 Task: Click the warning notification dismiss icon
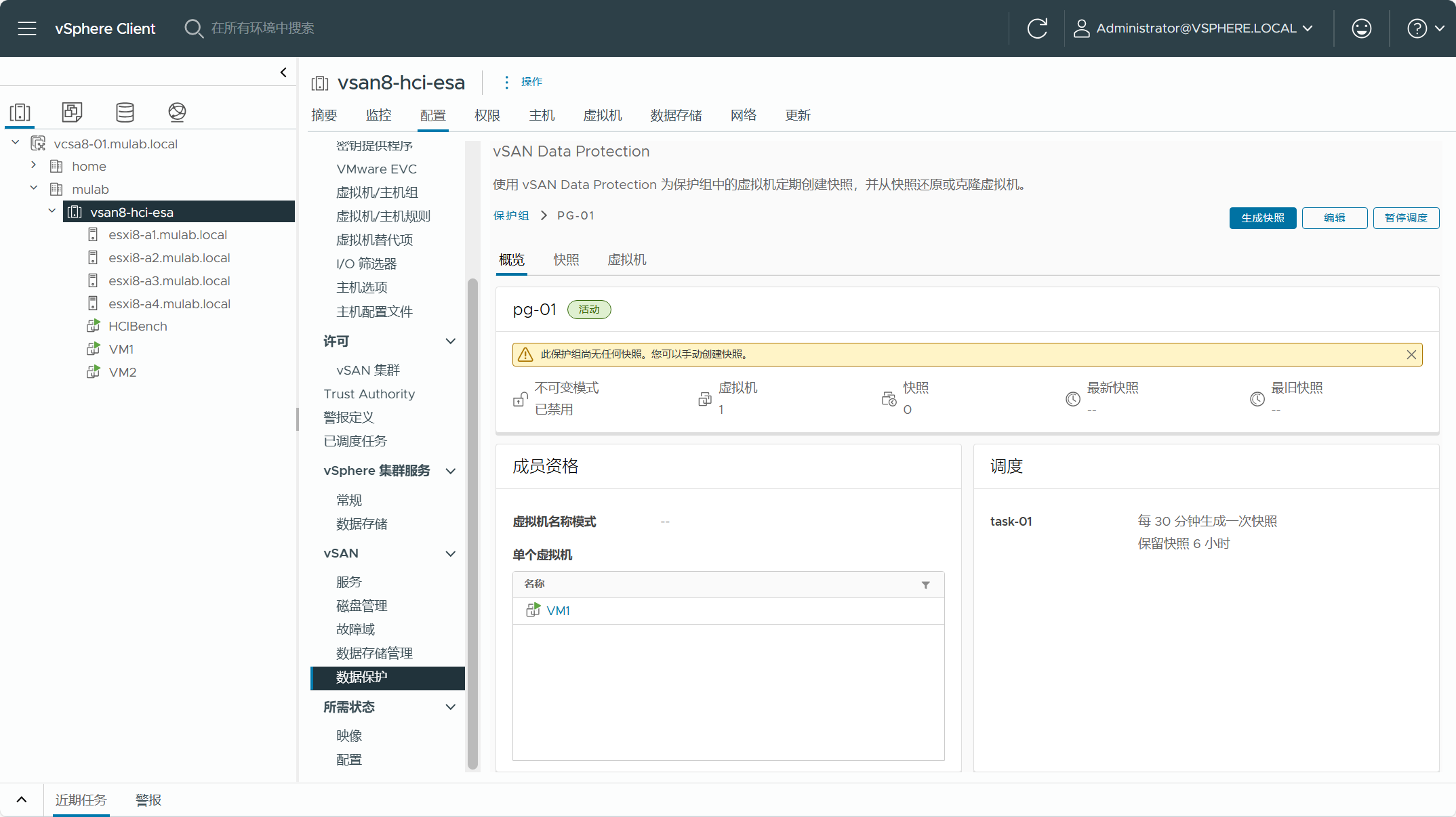point(1411,354)
